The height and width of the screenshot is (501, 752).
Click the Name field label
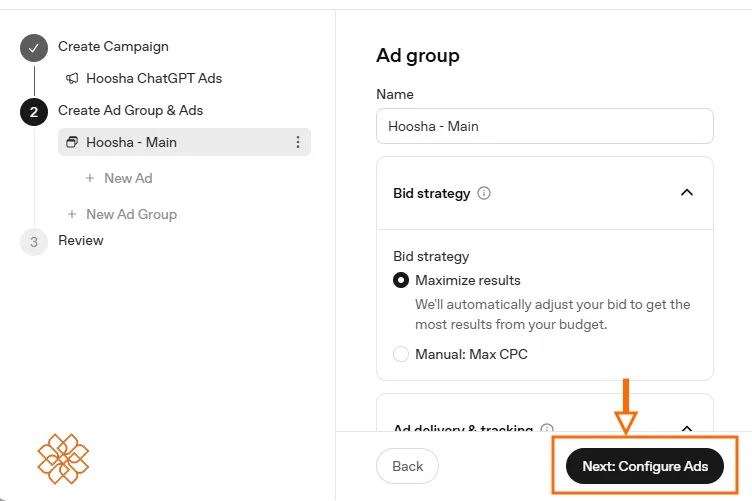pyautogui.click(x=395, y=94)
